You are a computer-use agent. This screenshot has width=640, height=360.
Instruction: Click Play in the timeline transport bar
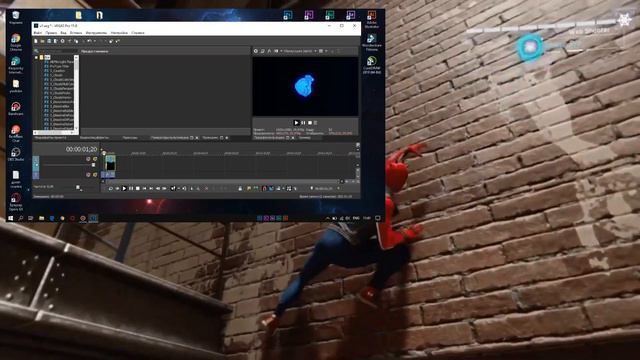tap(124, 188)
